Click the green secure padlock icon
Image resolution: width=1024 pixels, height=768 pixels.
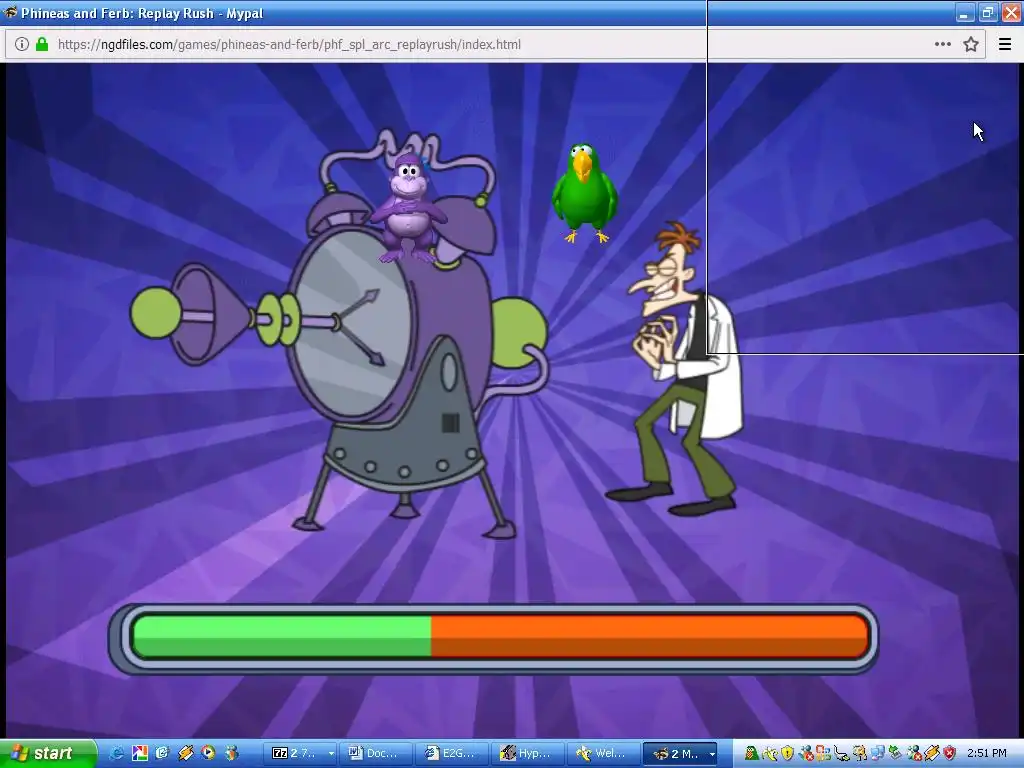[x=42, y=44]
